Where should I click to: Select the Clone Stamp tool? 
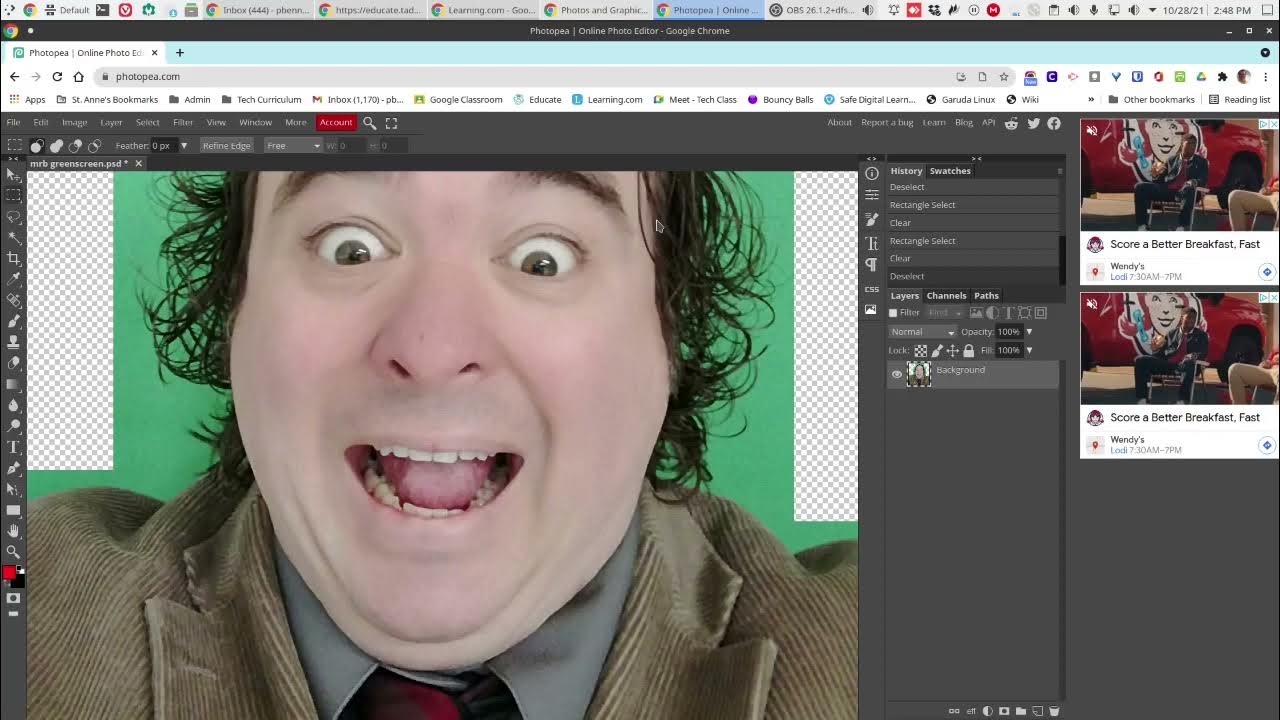pyautogui.click(x=14, y=342)
